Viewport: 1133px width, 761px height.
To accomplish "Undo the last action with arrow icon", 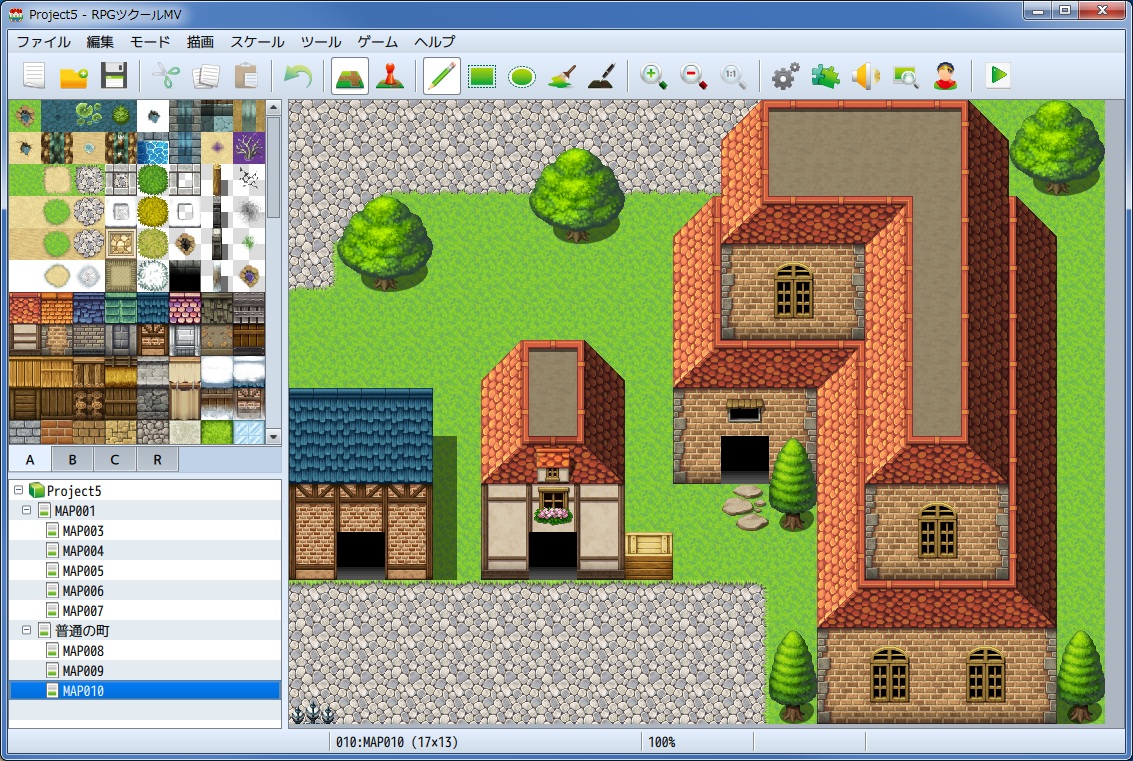I will [x=298, y=75].
